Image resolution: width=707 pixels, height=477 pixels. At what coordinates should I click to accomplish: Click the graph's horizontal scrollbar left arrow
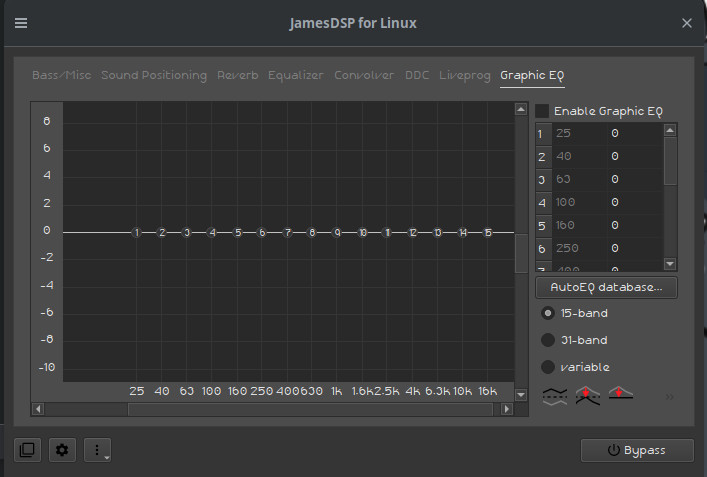tap(38, 409)
